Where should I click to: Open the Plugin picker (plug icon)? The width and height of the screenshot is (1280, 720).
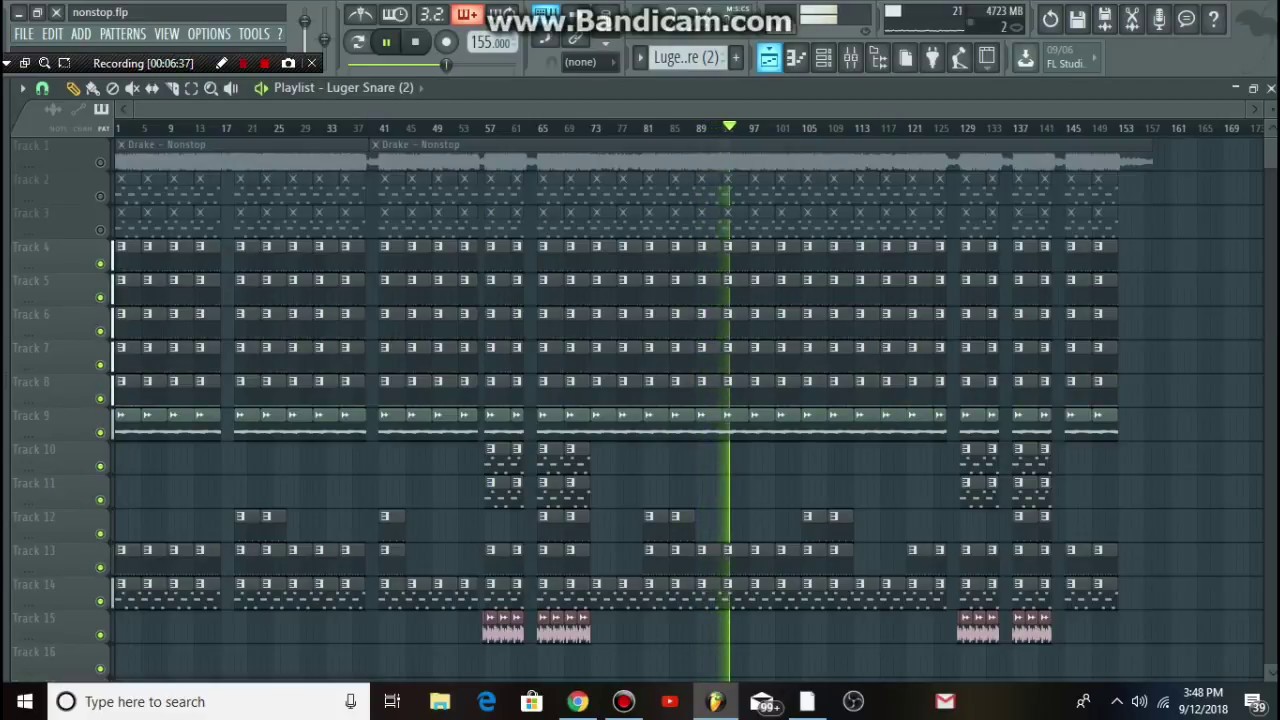(932, 58)
